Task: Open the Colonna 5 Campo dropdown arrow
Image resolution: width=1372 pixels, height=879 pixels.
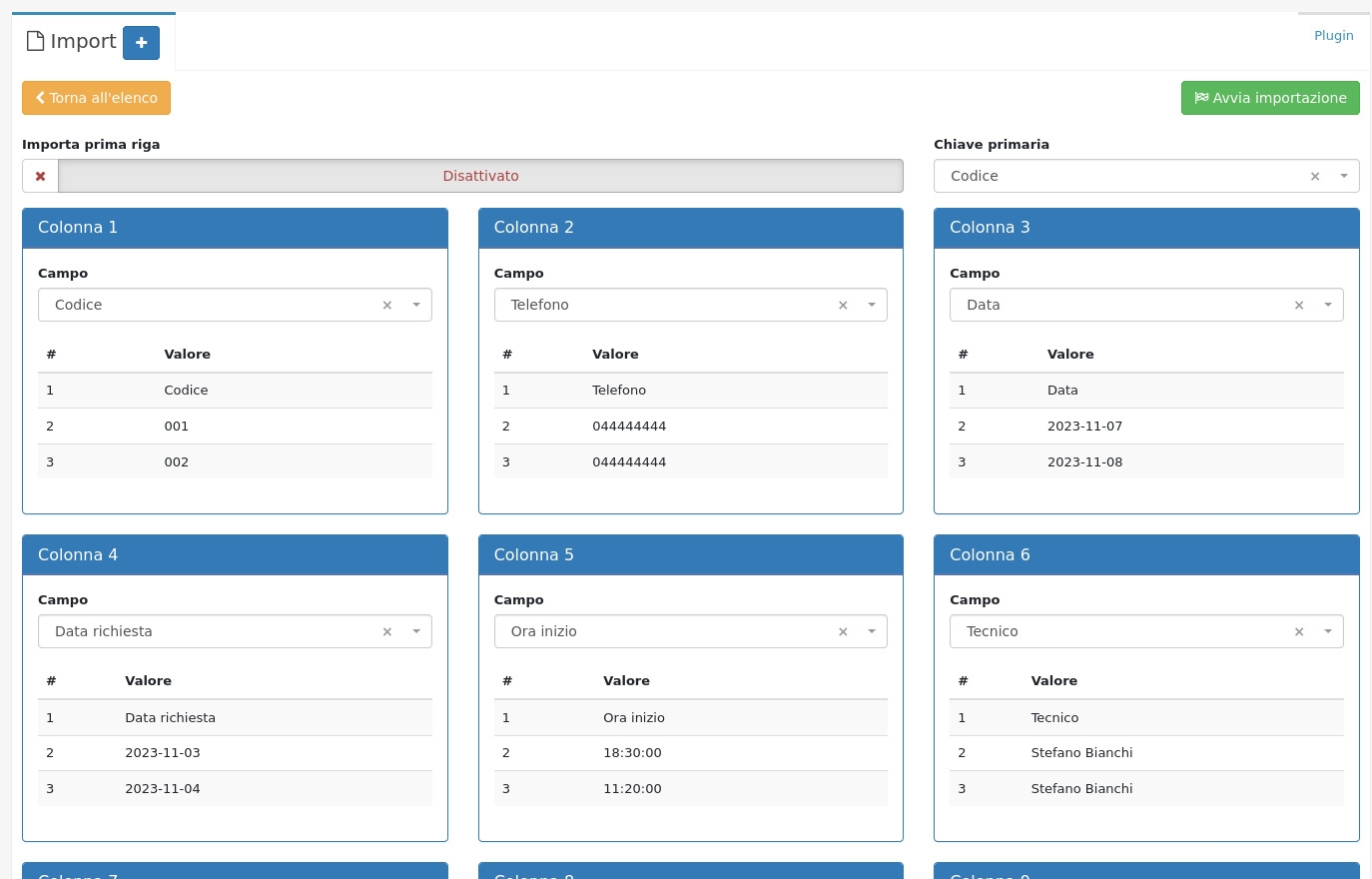Action: pyautogui.click(x=872, y=631)
